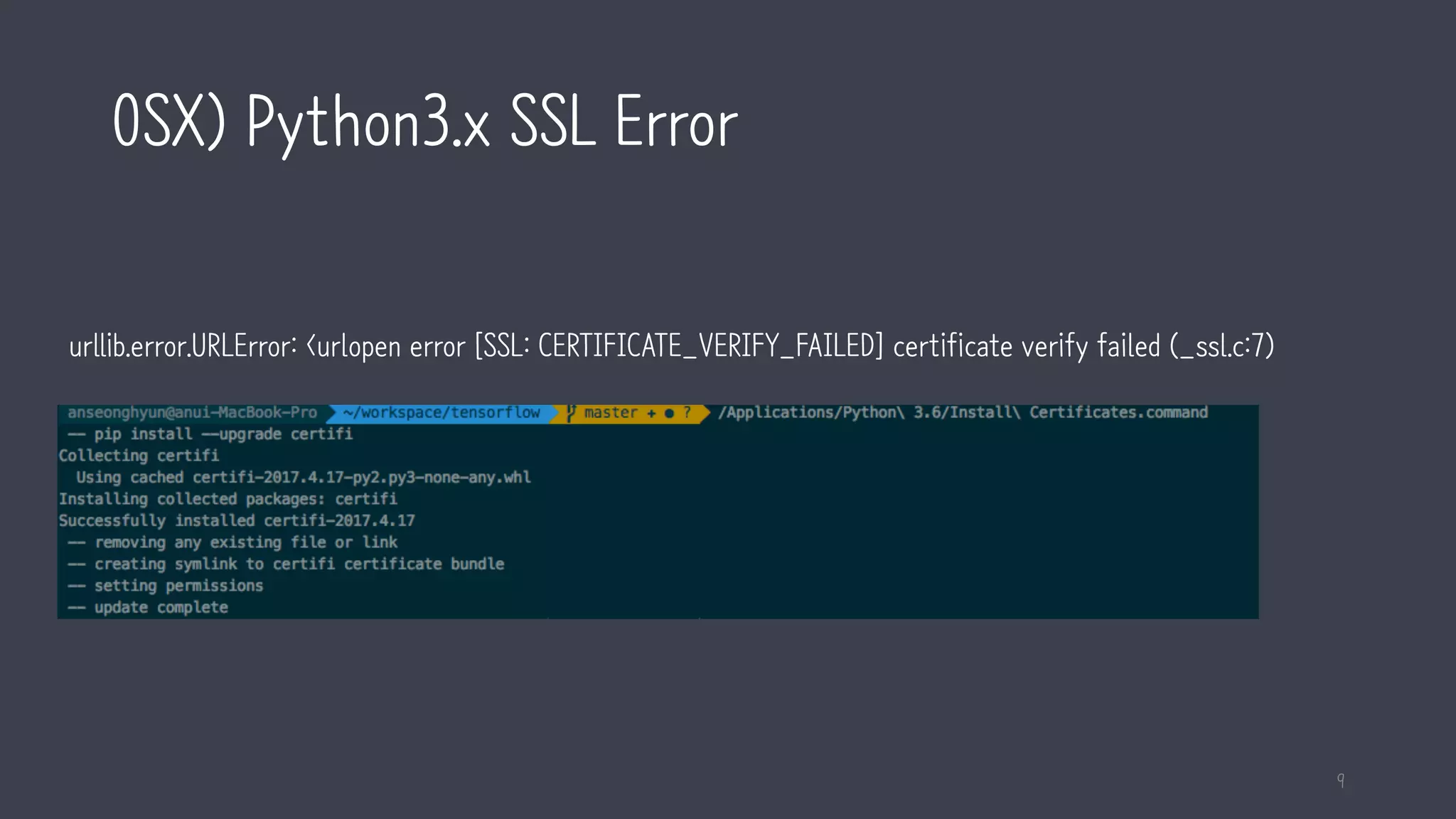
Task: Click the plus symbol in git prompt segment
Action: coord(651,413)
